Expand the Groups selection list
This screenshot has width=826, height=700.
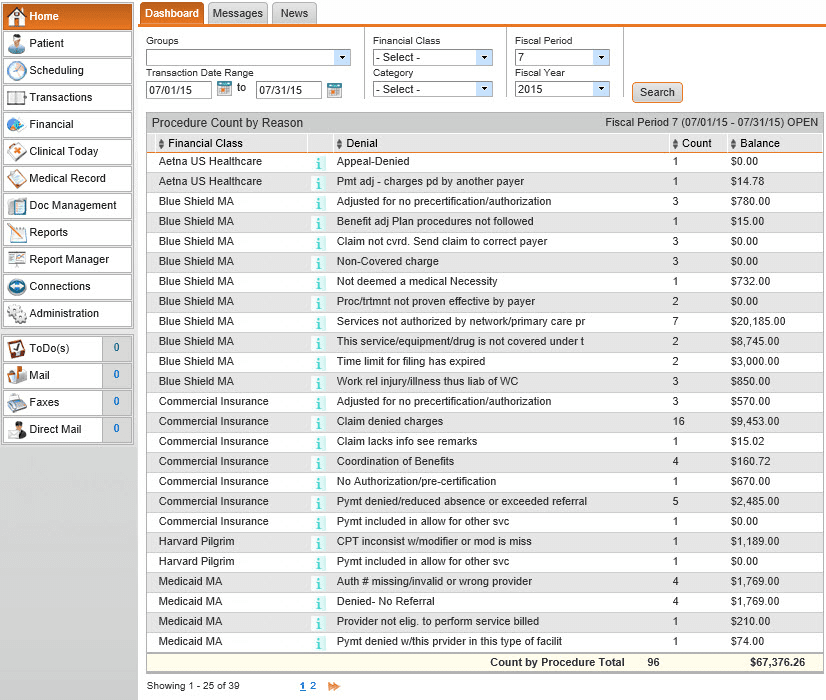click(x=342, y=57)
